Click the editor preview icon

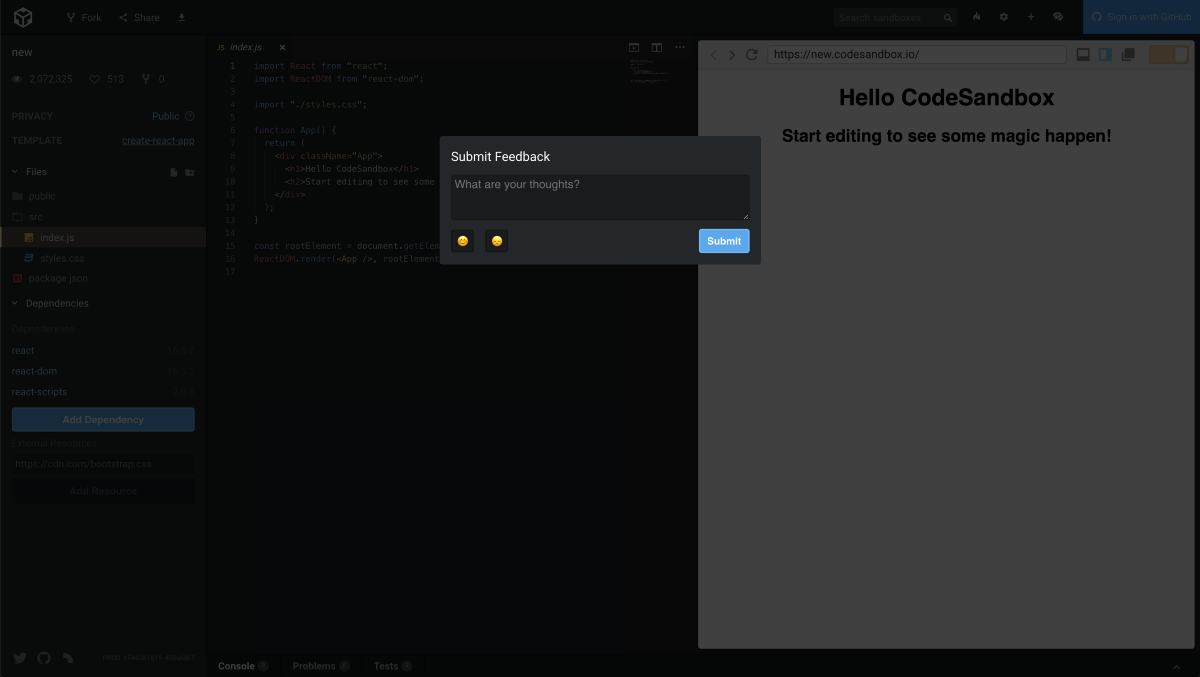[634, 47]
